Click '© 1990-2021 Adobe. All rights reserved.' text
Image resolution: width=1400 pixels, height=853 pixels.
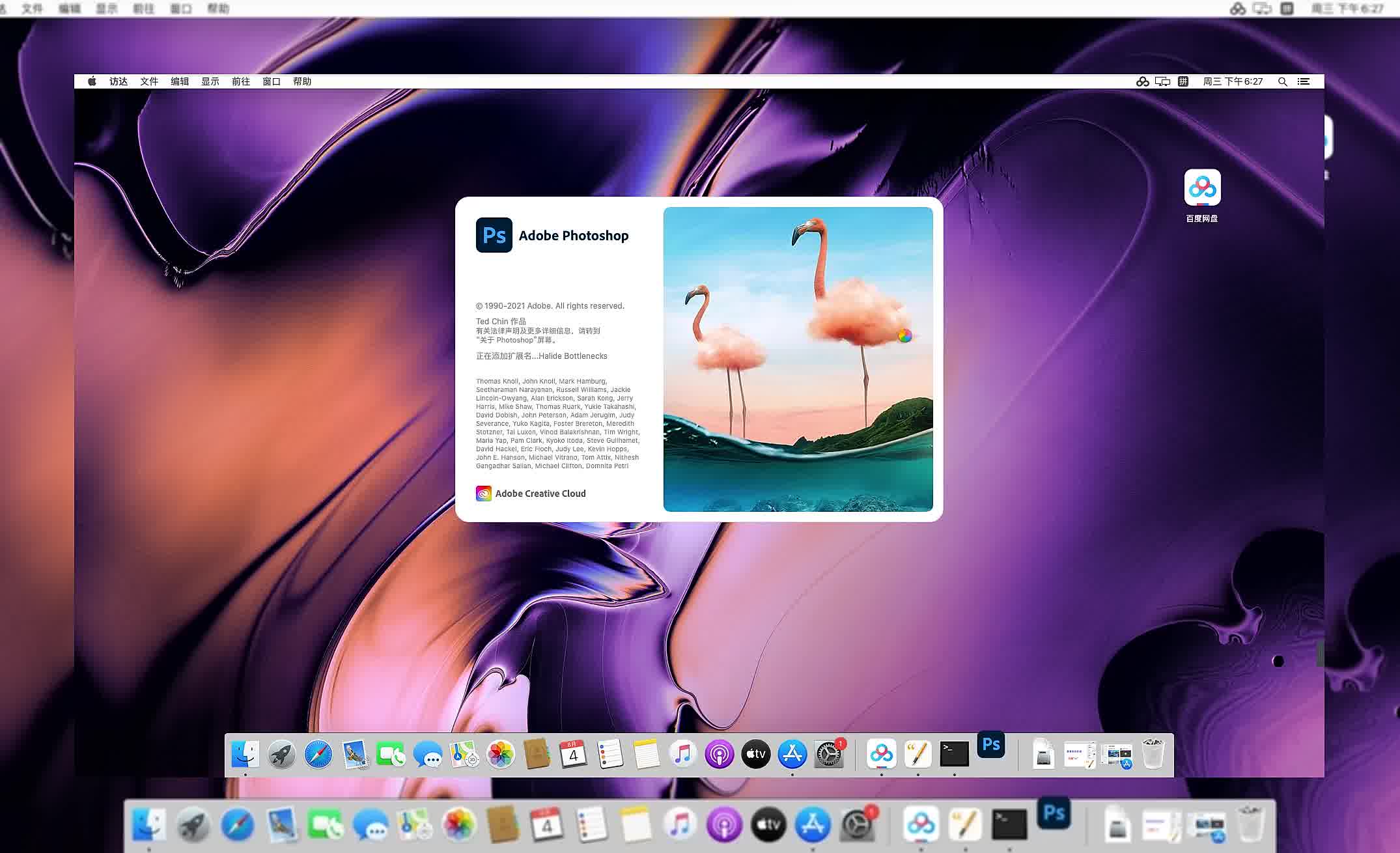click(x=550, y=306)
